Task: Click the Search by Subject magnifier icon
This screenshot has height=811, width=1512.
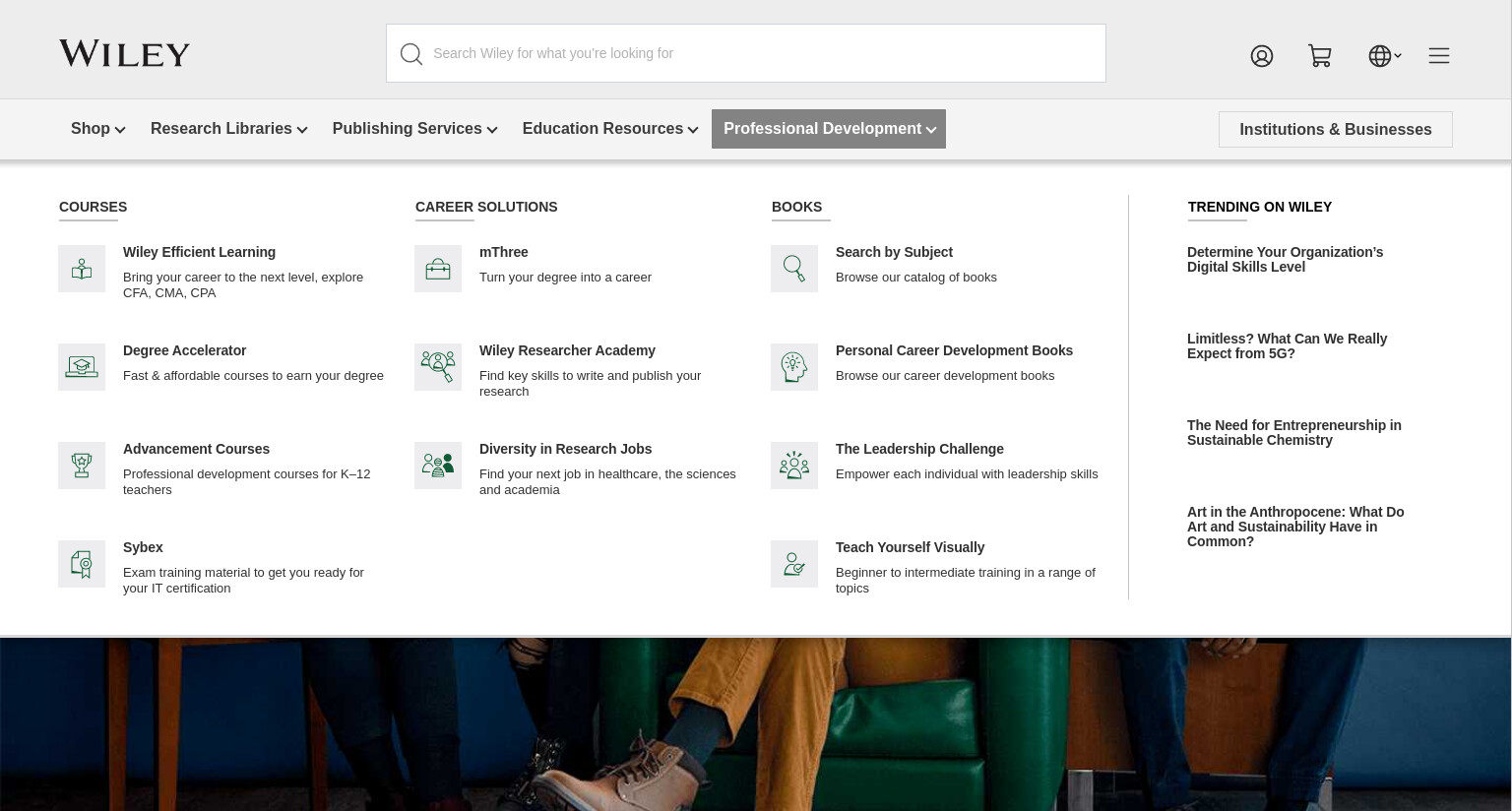Action: coord(794,269)
